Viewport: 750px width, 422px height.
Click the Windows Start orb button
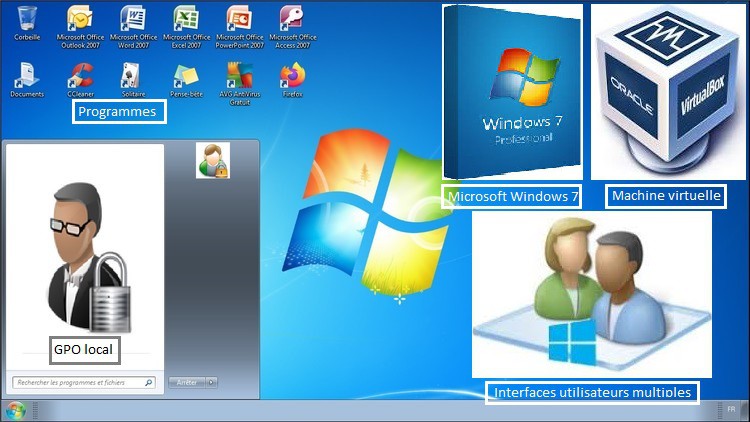click(x=15, y=411)
